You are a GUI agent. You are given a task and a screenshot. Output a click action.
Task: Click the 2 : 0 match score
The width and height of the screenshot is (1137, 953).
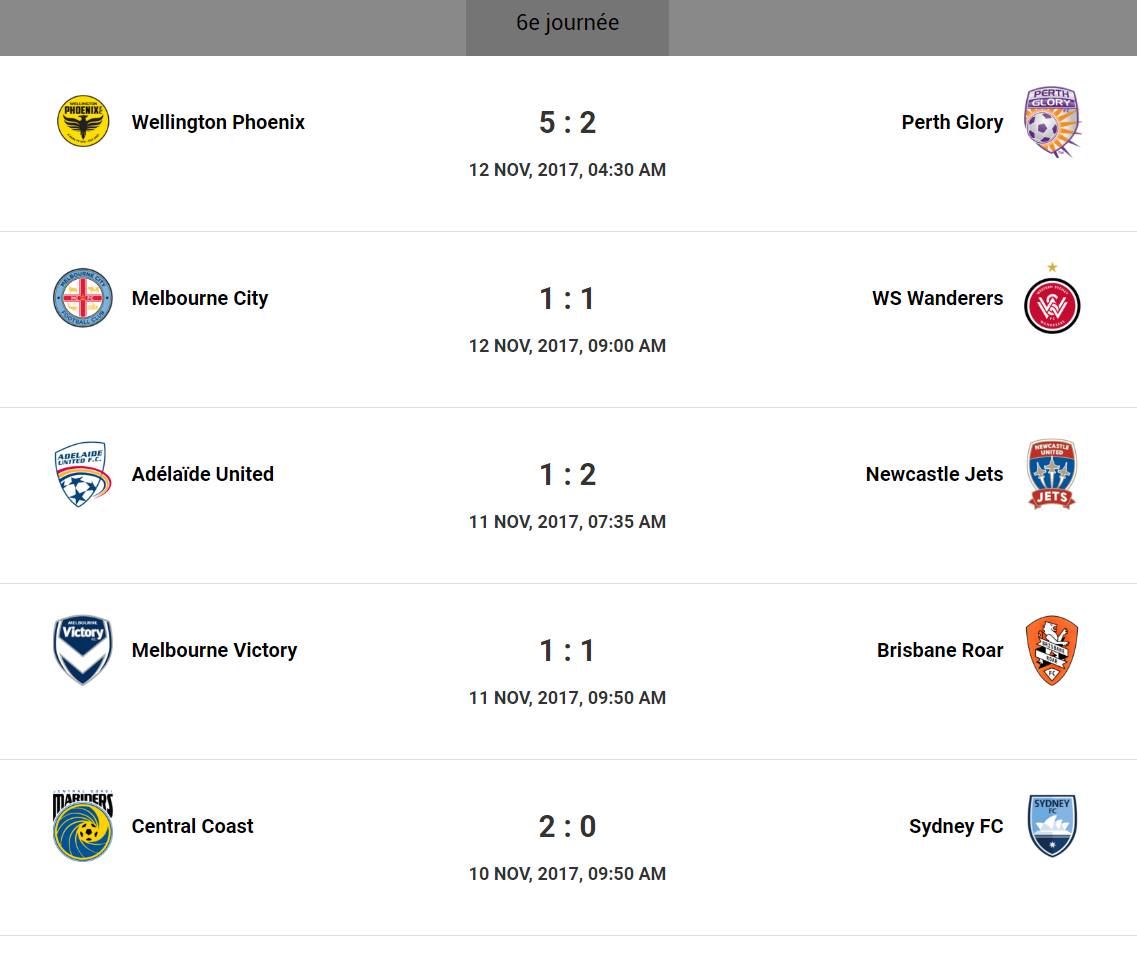pyautogui.click(x=567, y=826)
